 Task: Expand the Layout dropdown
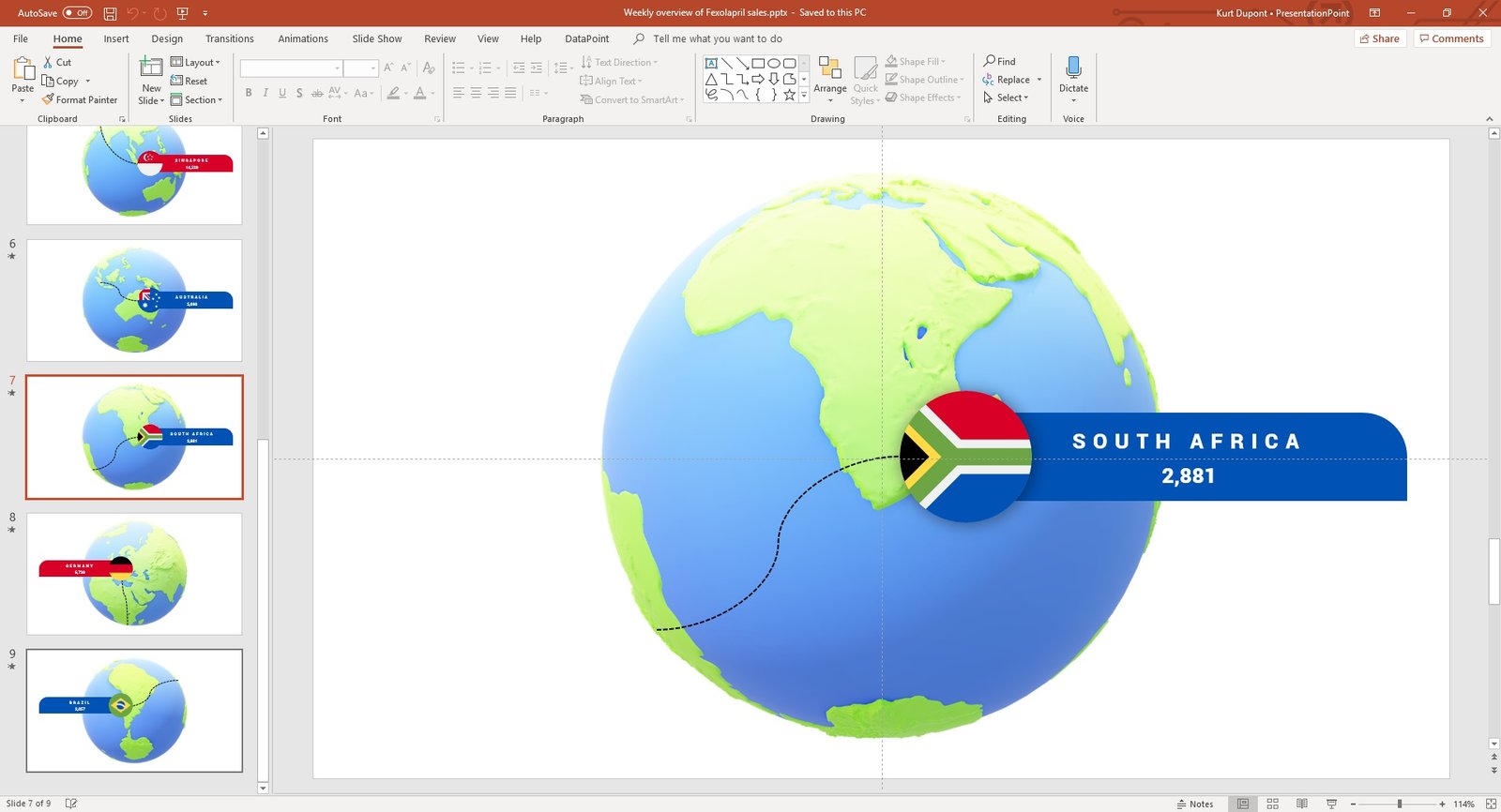tap(195, 62)
